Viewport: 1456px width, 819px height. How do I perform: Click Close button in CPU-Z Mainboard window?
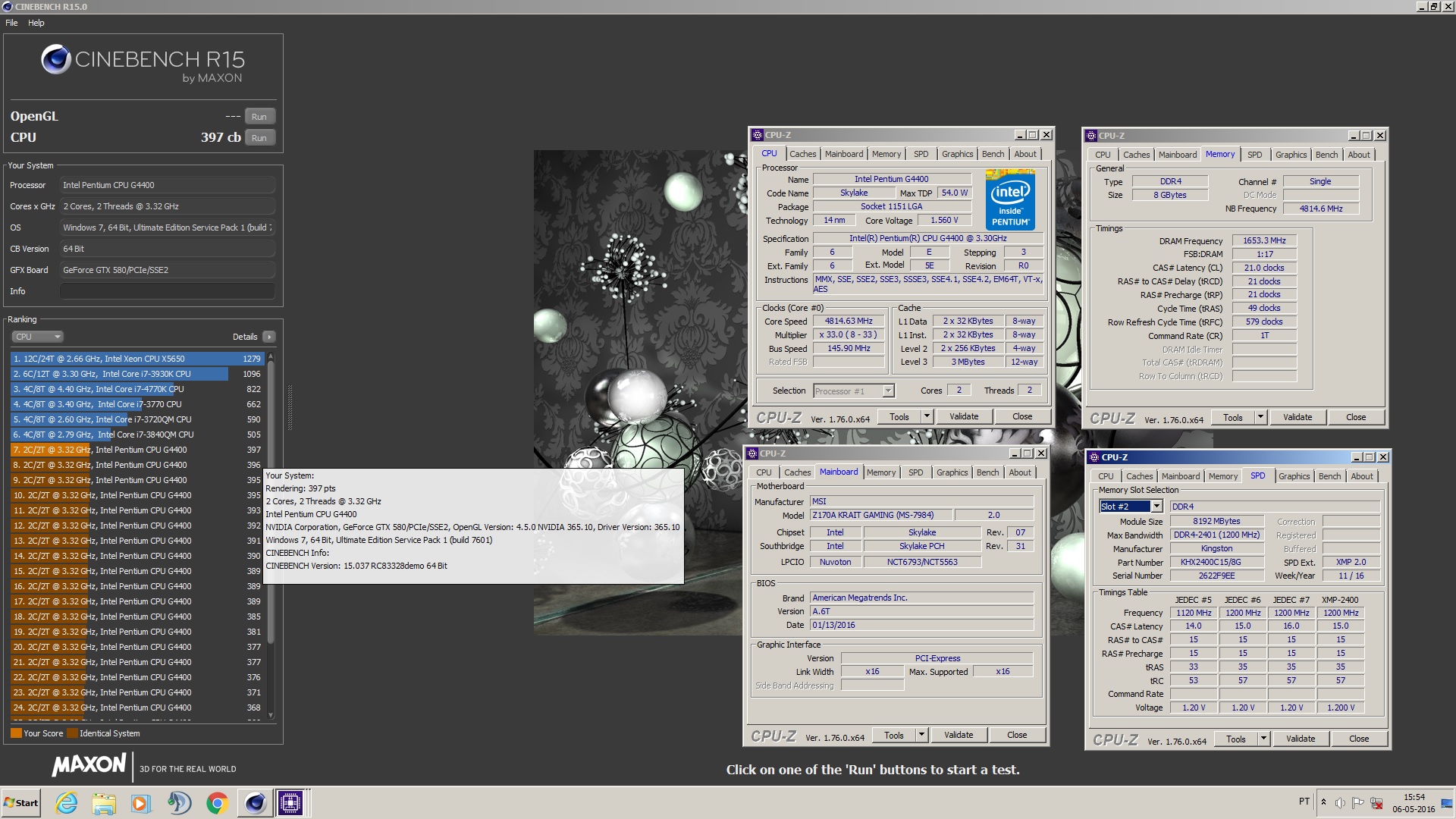coord(1017,735)
